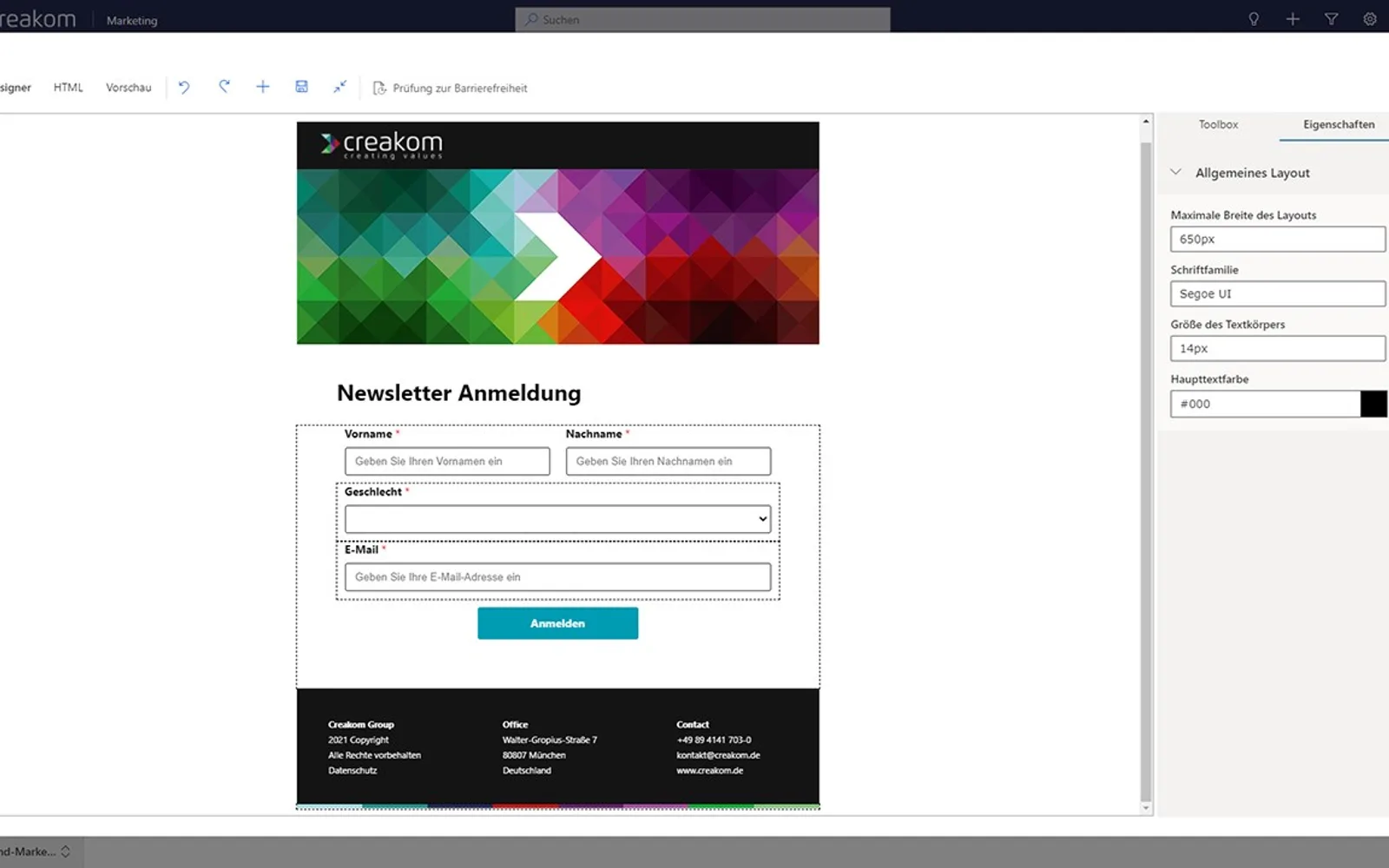Run Prüfung zur Barrierefreiheit
1389x868 pixels.
click(450, 88)
